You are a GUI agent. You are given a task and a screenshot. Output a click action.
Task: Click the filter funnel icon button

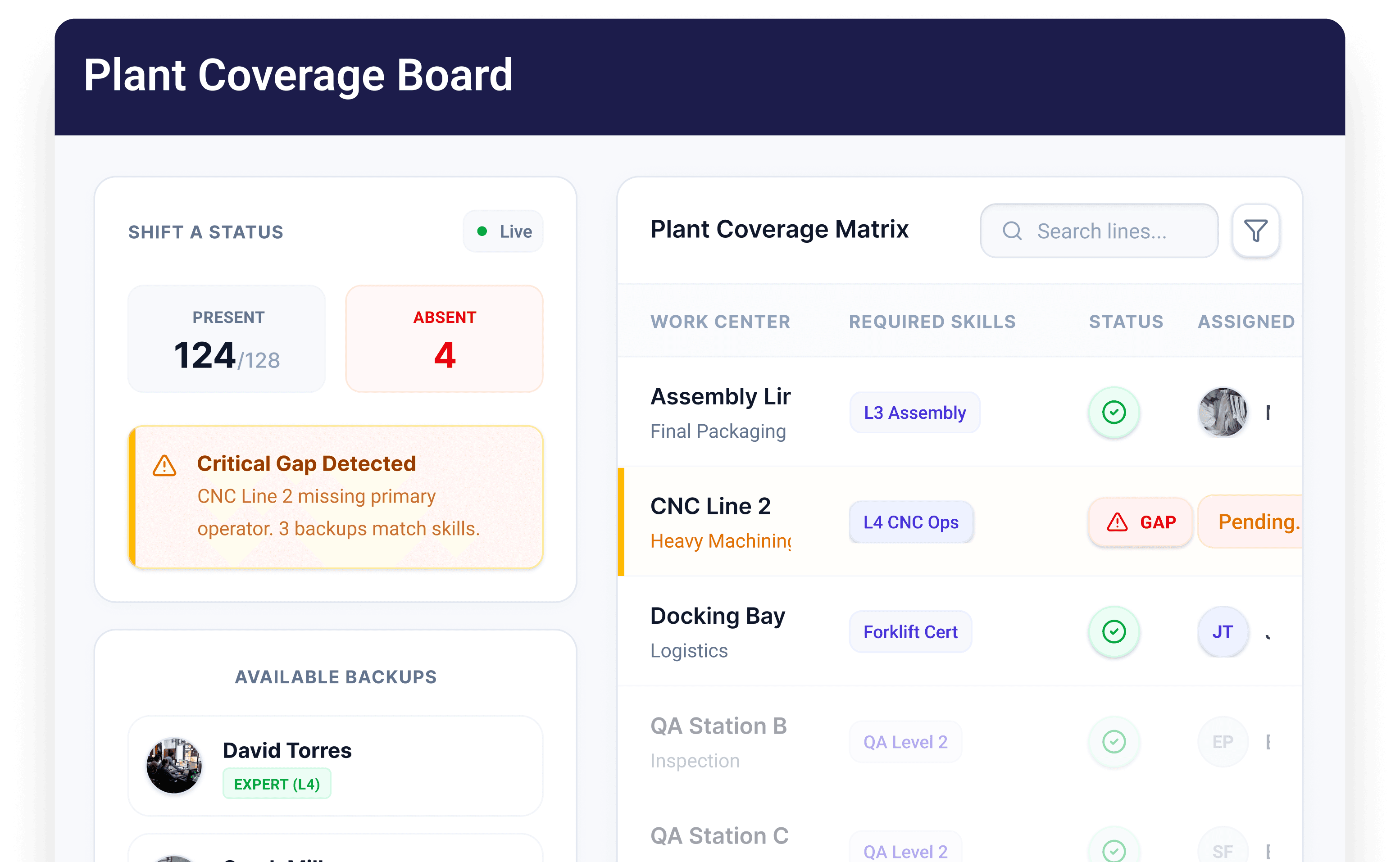click(x=1255, y=231)
